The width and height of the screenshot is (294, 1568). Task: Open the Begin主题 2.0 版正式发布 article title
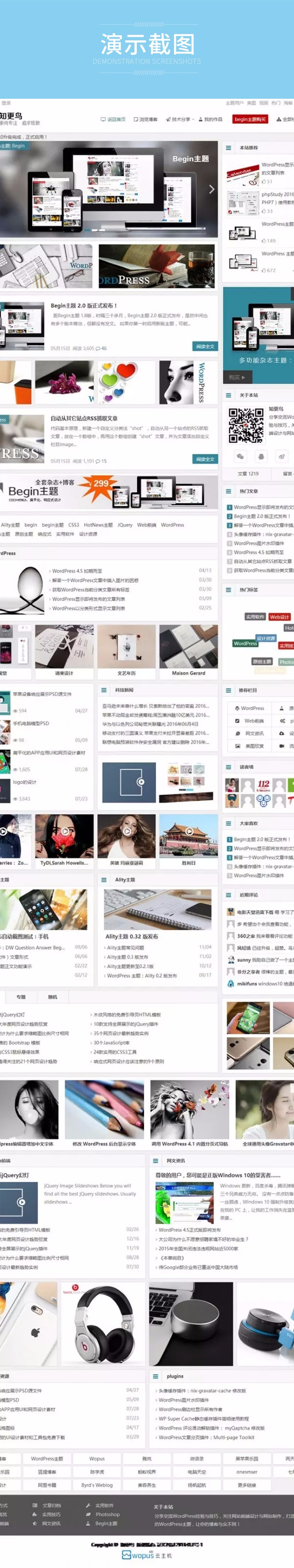click(84, 306)
